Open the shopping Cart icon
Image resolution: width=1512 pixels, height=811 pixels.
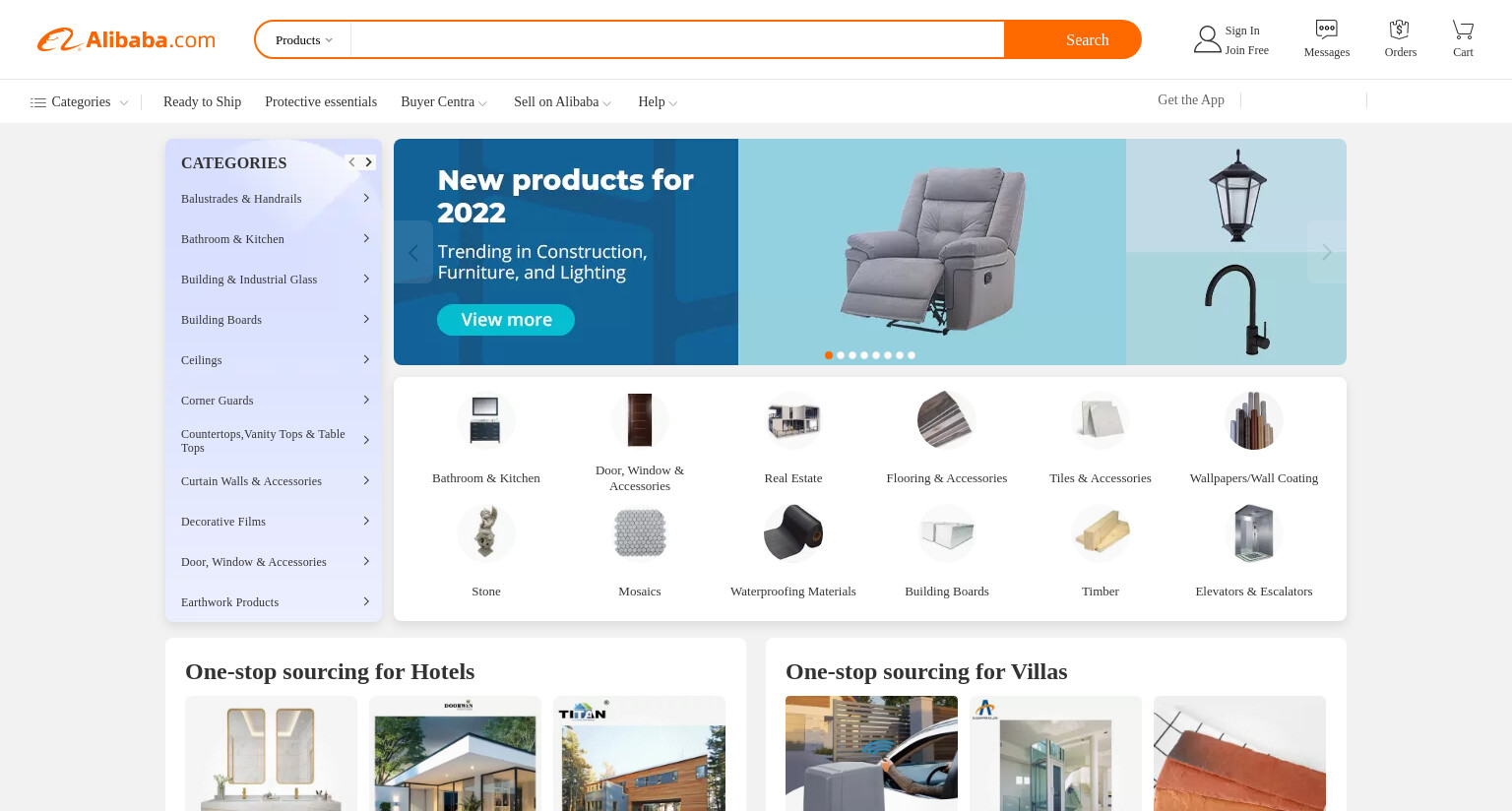1463,30
